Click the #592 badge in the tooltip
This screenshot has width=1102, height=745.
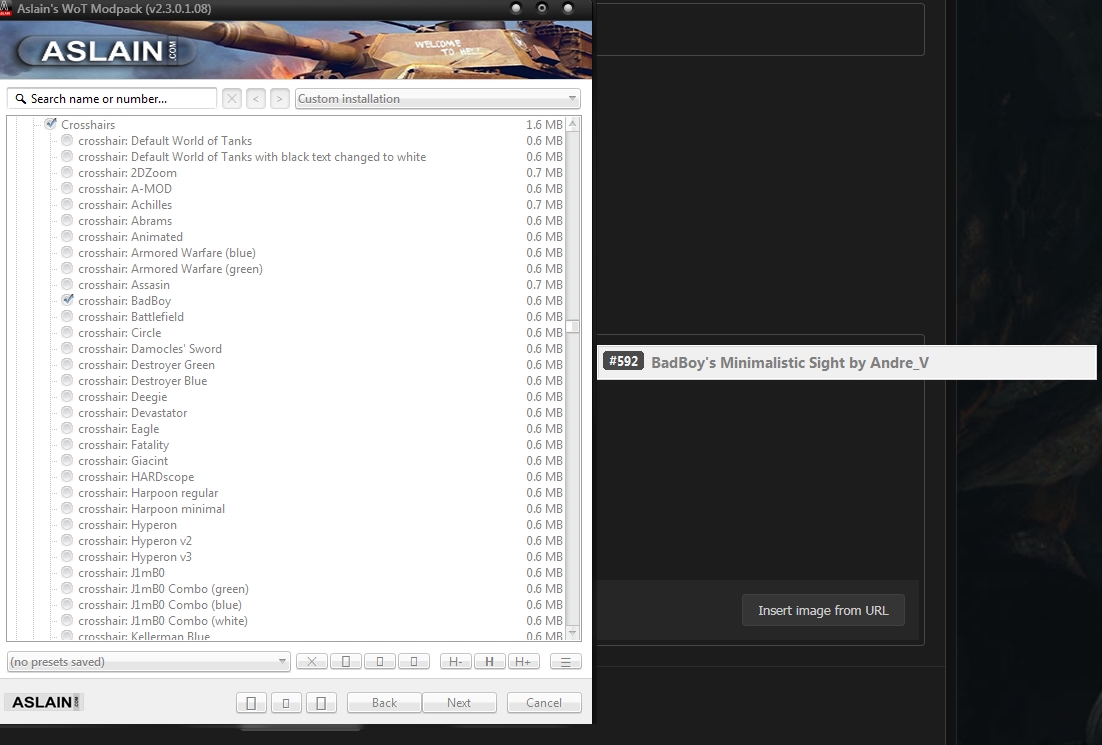click(623, 361)
